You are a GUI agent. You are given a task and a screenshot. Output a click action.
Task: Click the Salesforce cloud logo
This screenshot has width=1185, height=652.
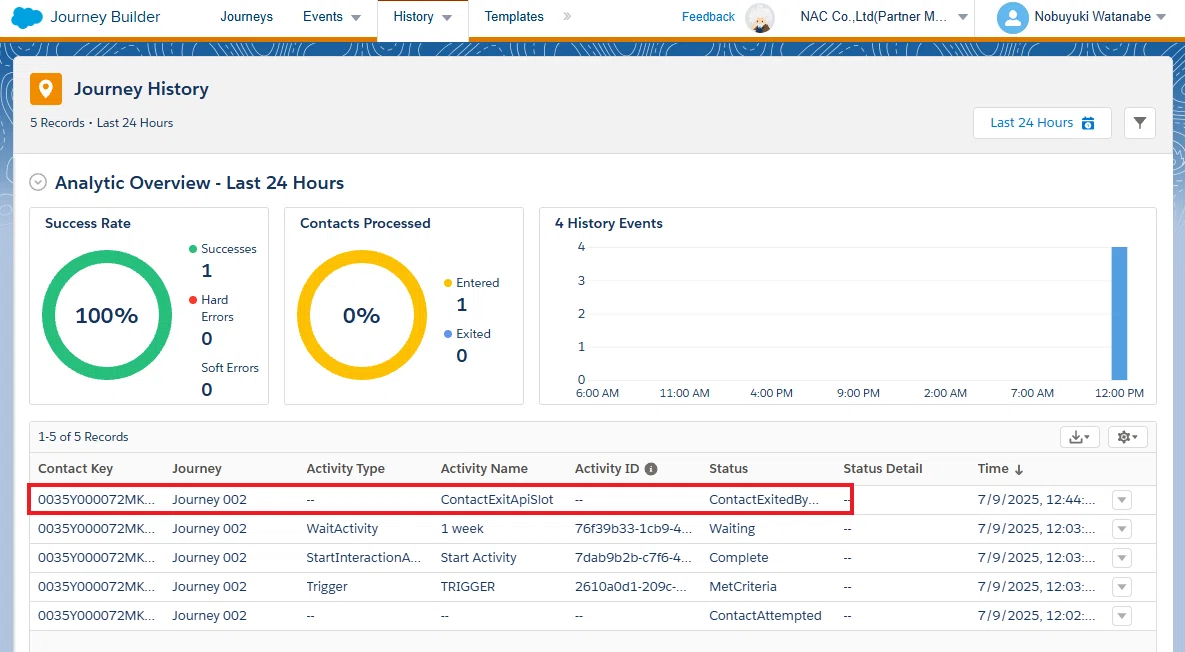(27, 17)
